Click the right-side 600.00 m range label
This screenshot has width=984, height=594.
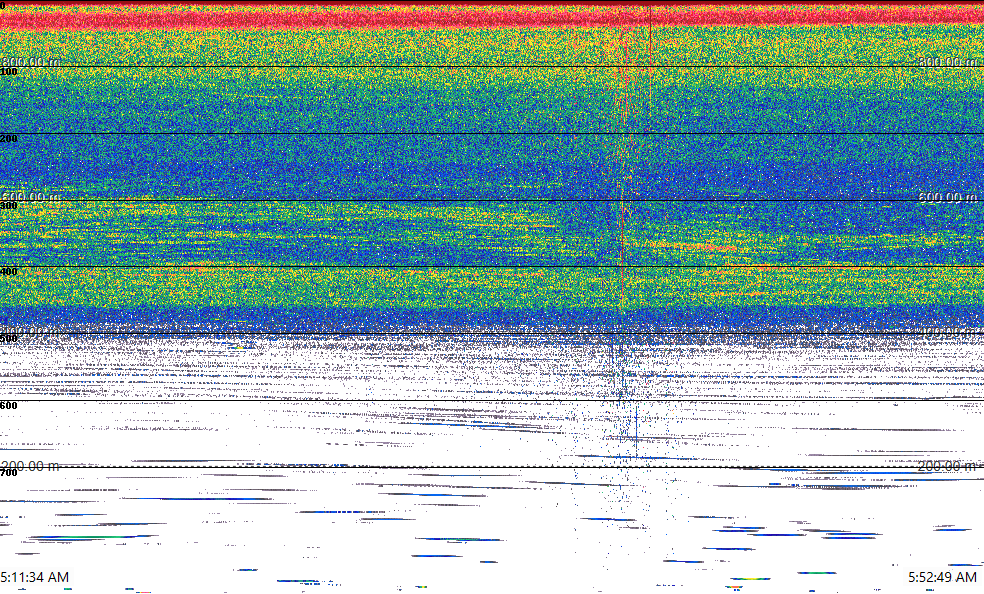[948, 197]
